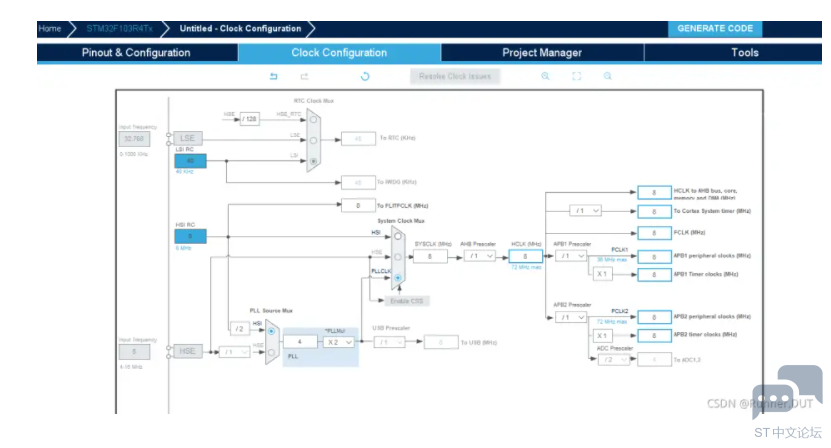Click the To ADC1,2 value box
The image size is (831, 448).
654,359
